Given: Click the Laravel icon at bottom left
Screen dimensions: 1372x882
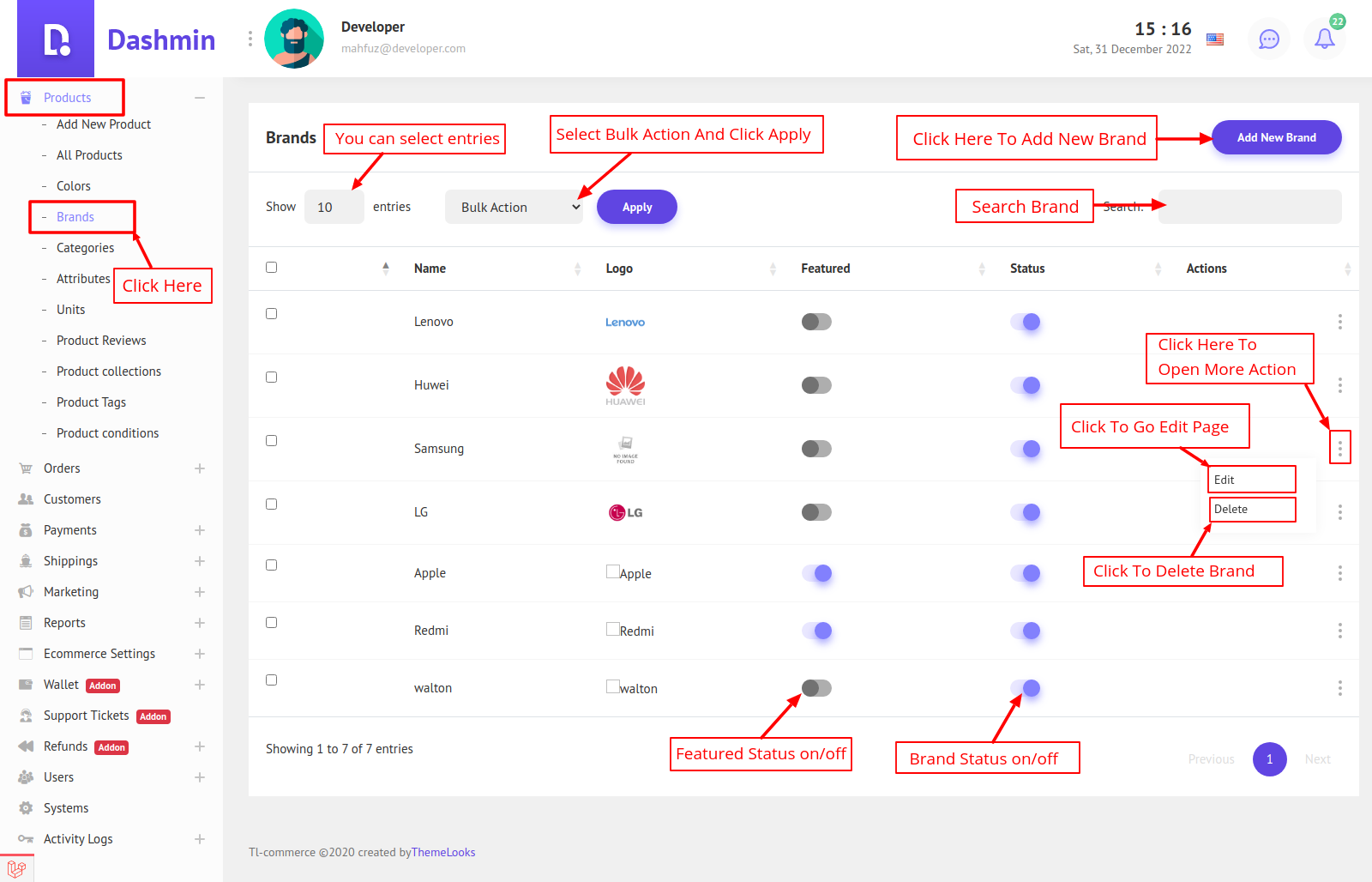Looking at the screenshot, I should (x=17, y=868).
